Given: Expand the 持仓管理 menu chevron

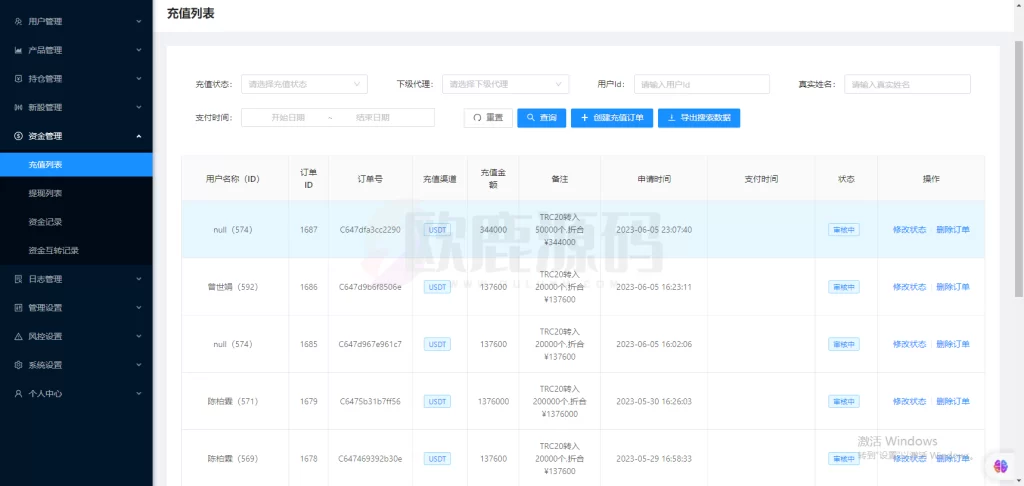Looking at the screenshot, I should tap(138, 79).
